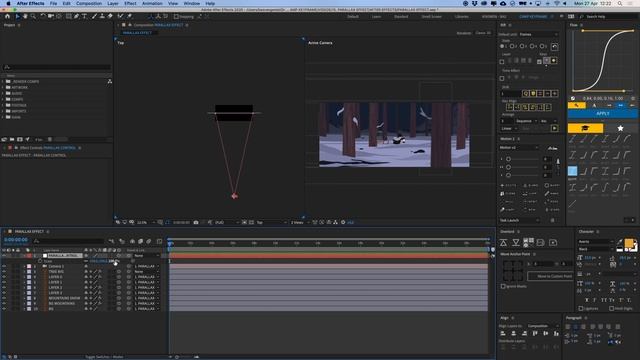Screen dimensions: 640x360
Task: Switch to the Learn workspace
Action: (x=376, y=17)
